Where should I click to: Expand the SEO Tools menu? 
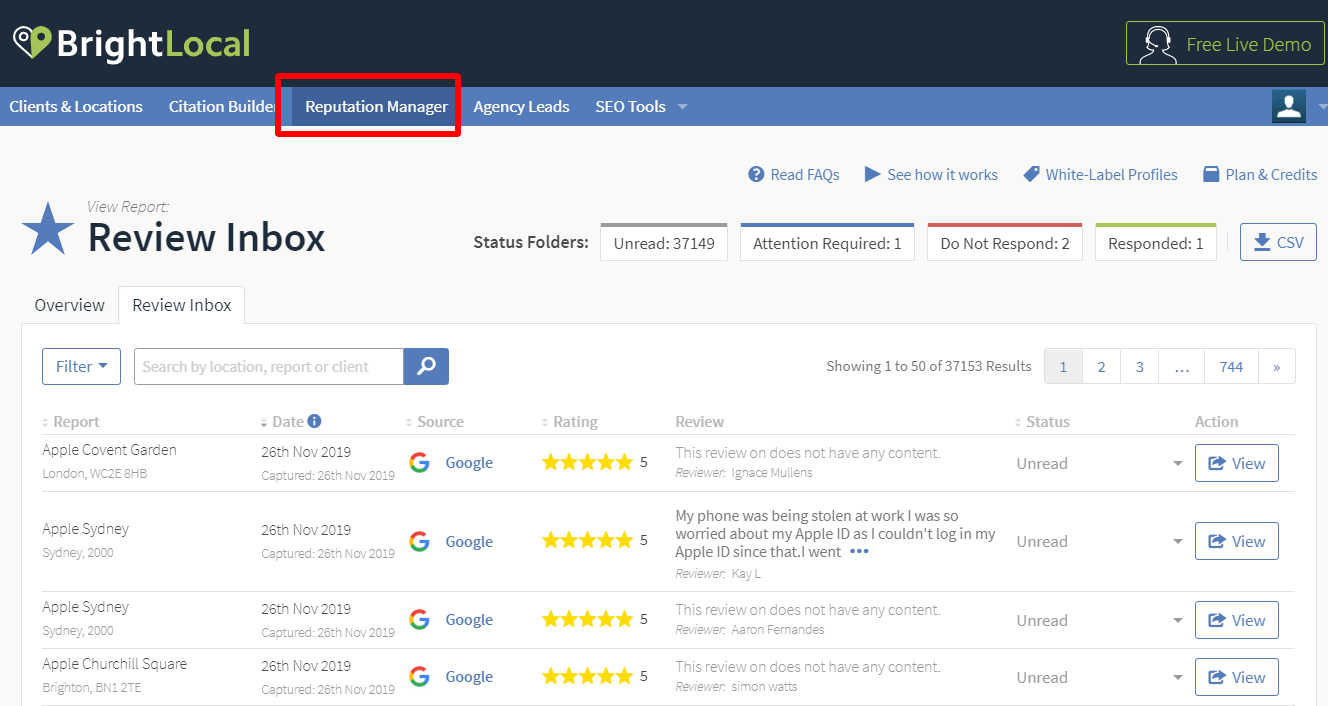click(x=641, y=106)
